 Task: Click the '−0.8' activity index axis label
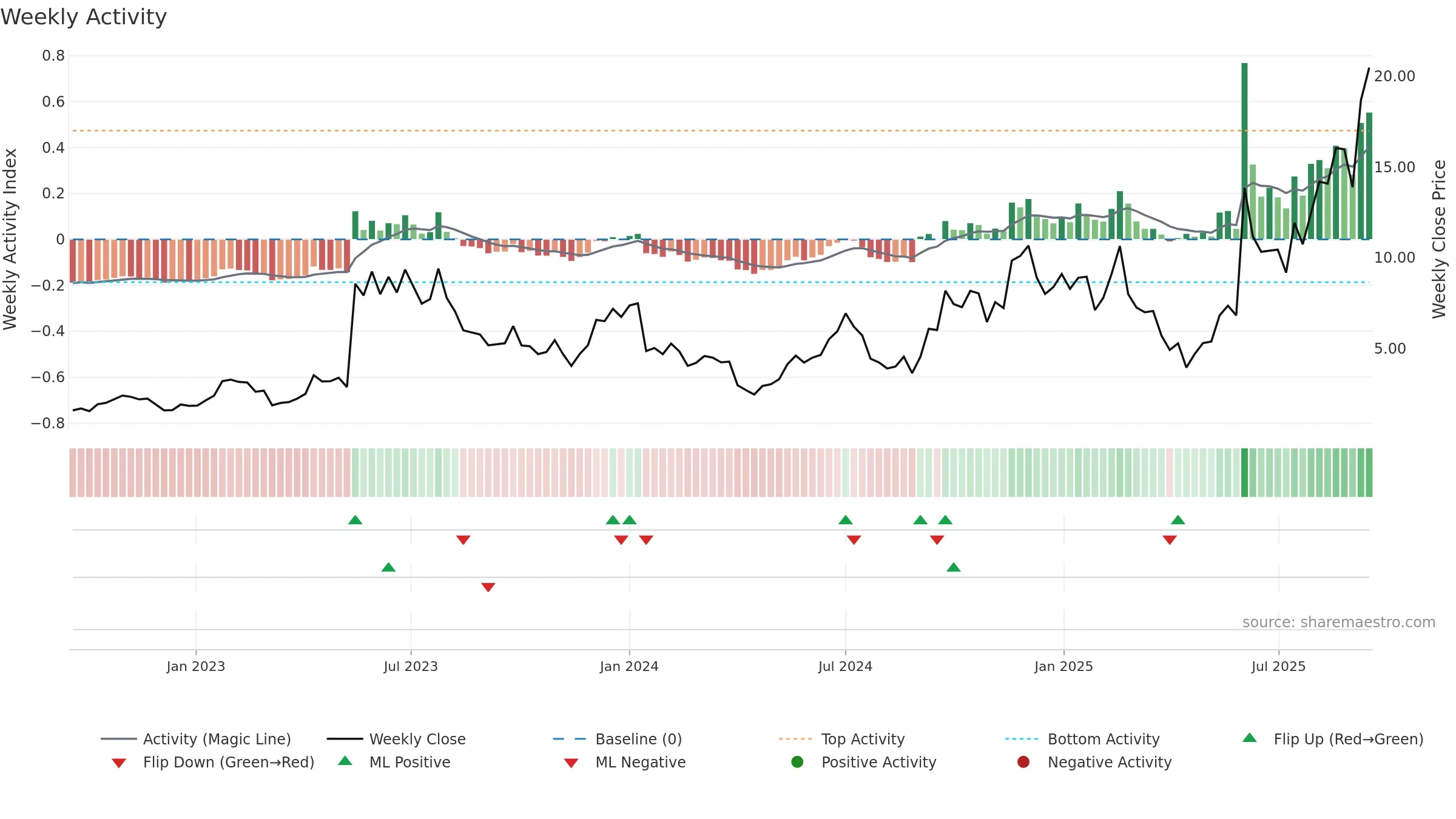[x=48, y=423]
